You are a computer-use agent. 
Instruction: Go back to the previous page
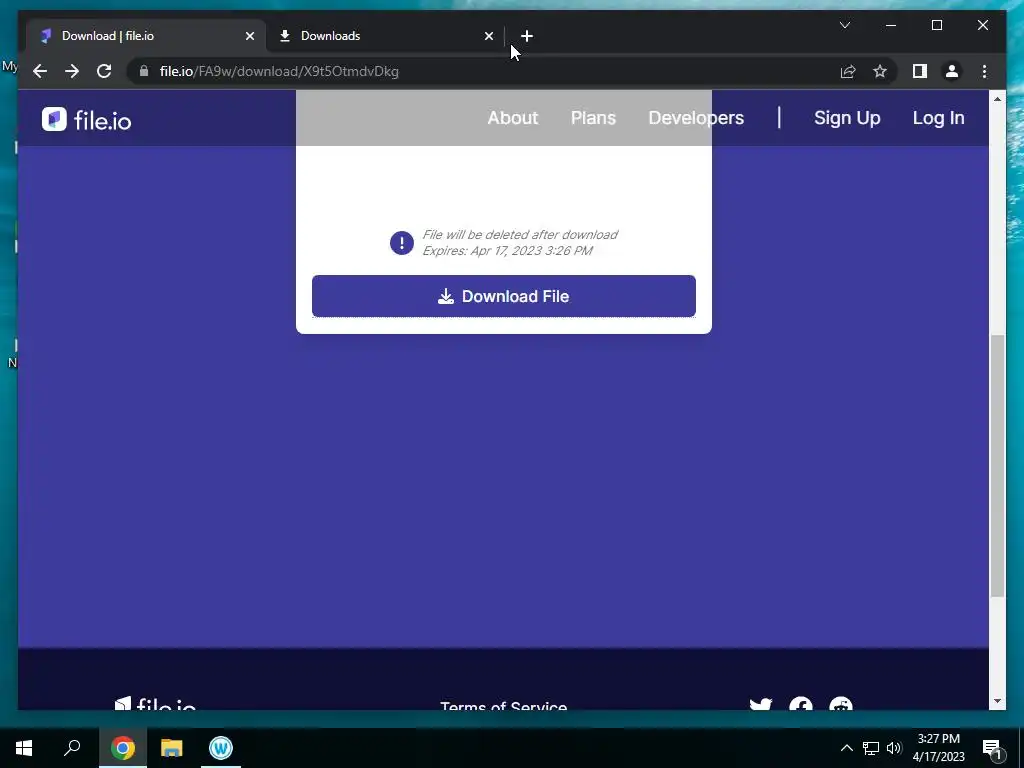click(x=40, y=71)
